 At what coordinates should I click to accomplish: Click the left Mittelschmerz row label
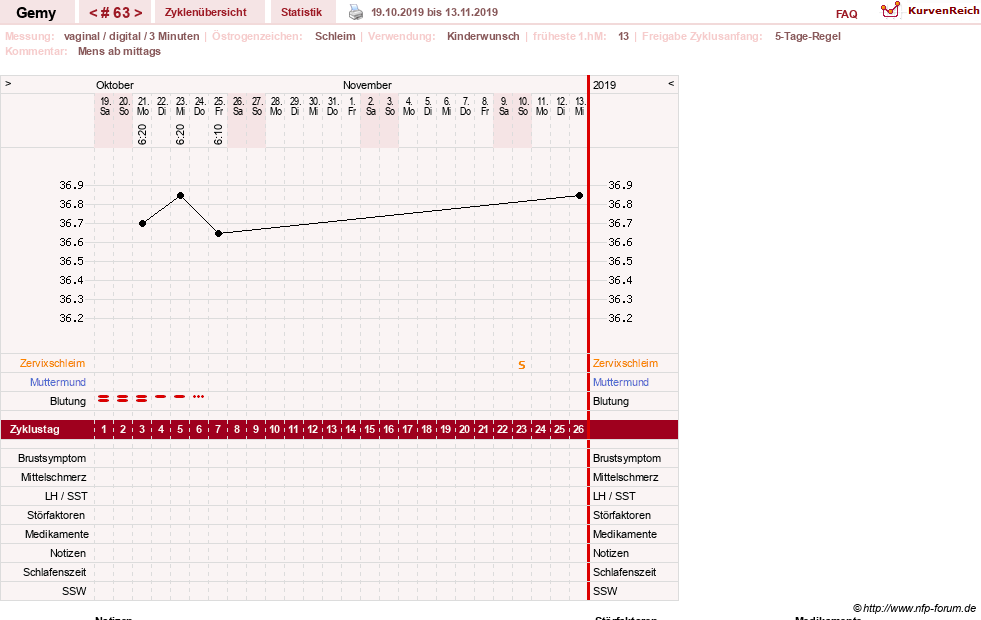click(x=54, y=477)
